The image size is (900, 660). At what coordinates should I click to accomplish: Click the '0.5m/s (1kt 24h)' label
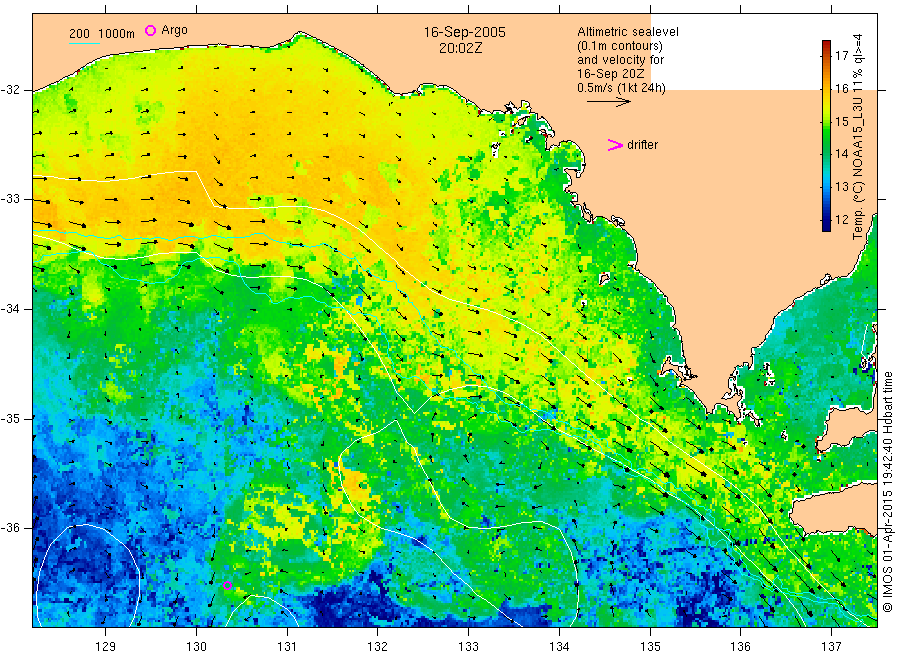(x=621, y=88)
